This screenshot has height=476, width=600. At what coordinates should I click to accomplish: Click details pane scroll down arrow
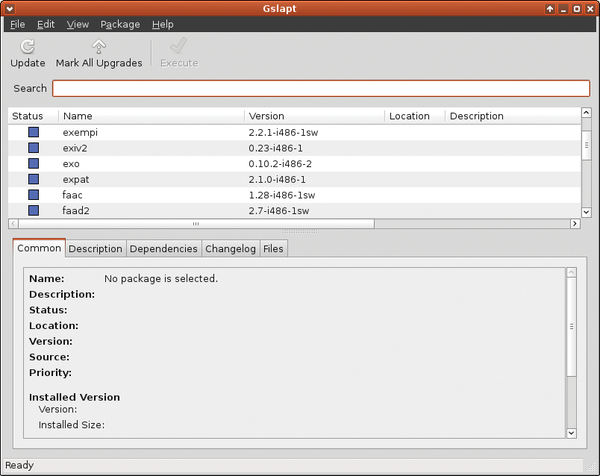[x=571, y=433]
